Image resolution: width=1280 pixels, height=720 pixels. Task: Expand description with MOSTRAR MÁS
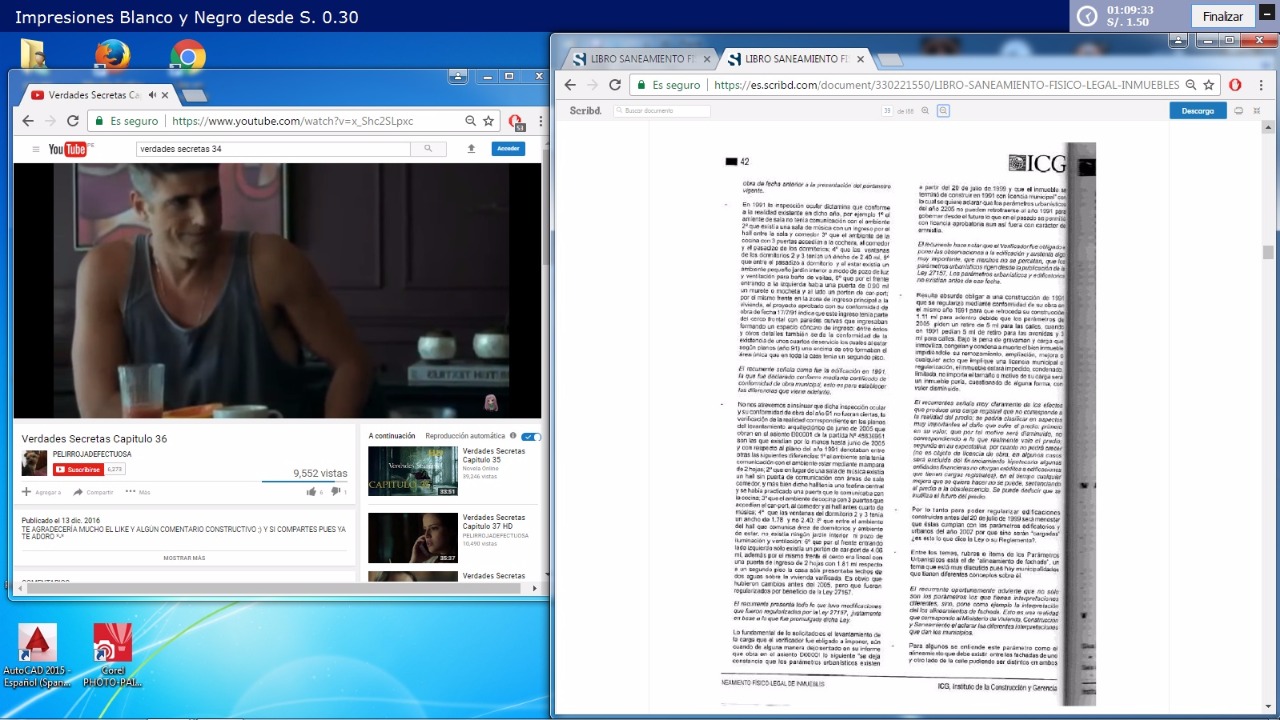(x=184, y=558)
